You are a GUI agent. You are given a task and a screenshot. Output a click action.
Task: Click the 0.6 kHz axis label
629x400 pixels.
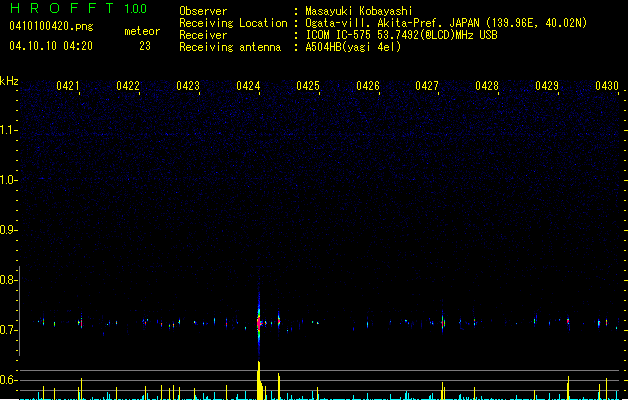pyautogui.click(x=8, y=380)
